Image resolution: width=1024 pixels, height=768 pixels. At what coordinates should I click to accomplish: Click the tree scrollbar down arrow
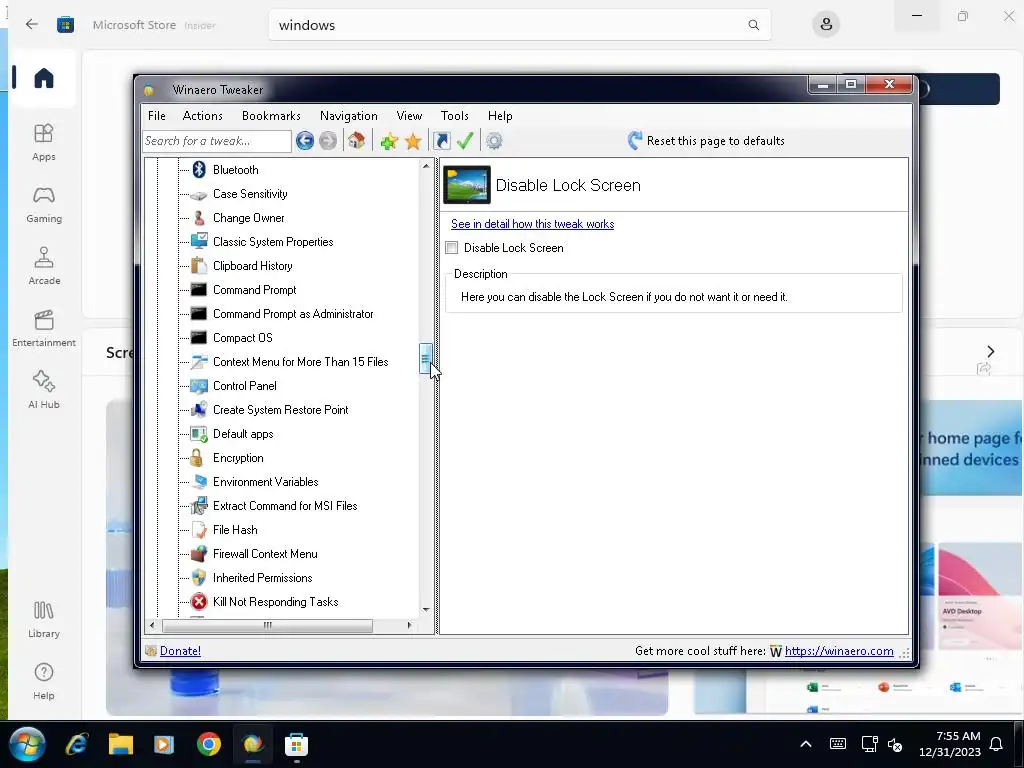point(426,609)
